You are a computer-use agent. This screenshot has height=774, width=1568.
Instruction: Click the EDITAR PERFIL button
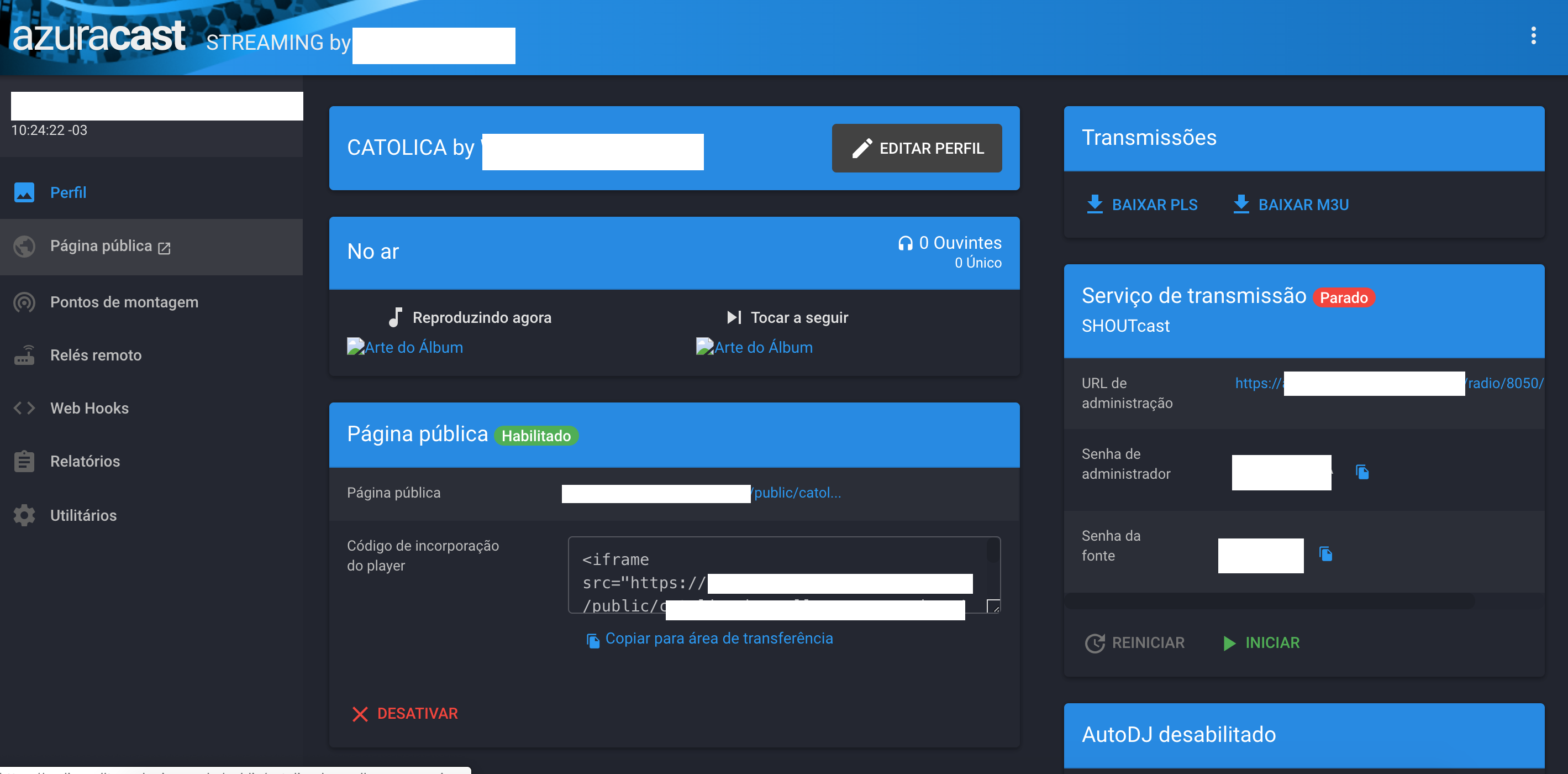tap(916, 148)
